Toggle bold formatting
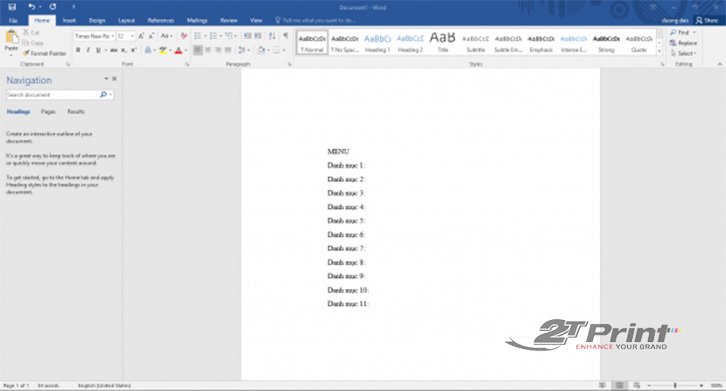726x391 pixels. (78, 50)
